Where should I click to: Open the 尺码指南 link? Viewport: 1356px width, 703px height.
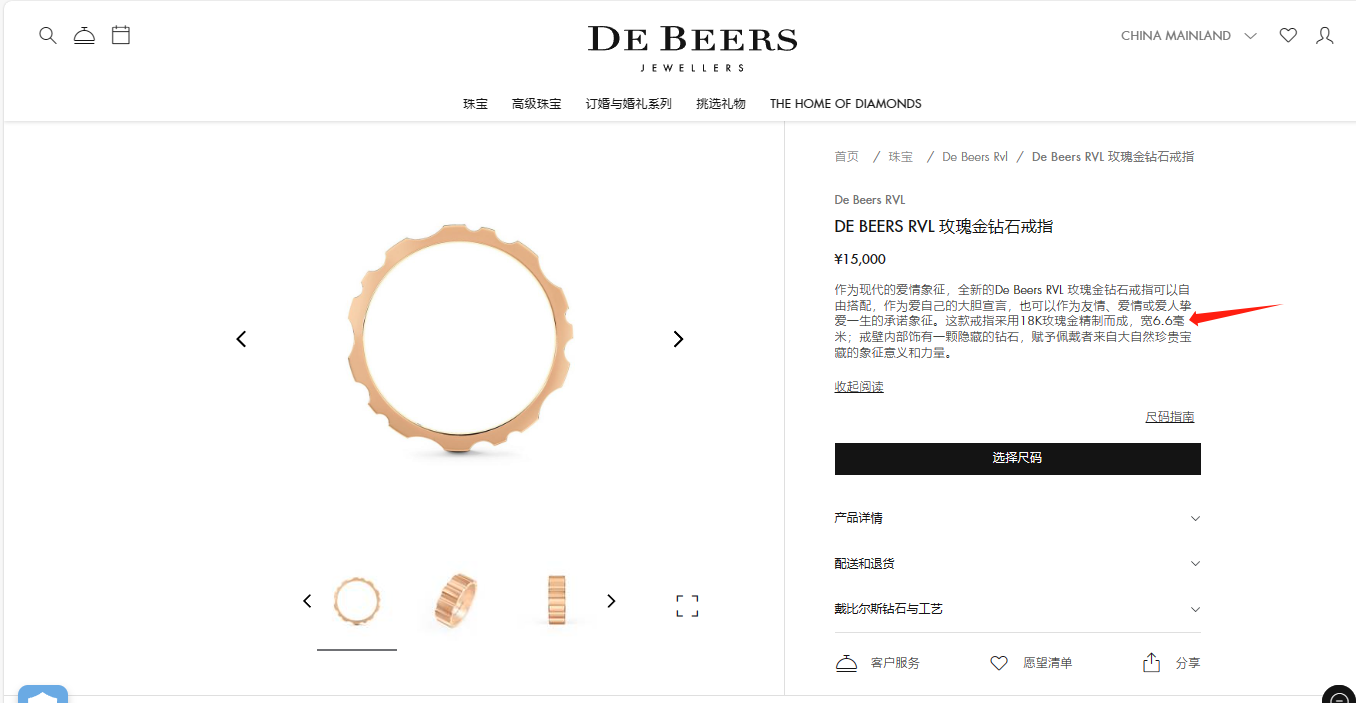coord(1170,417)
